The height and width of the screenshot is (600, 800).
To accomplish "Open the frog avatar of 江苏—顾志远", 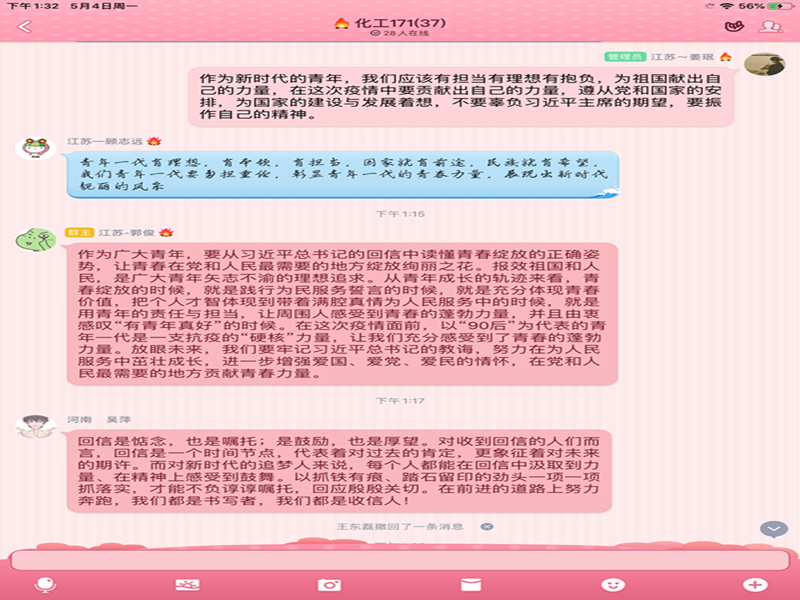I will pyautogui.click(x=35, y=149).
